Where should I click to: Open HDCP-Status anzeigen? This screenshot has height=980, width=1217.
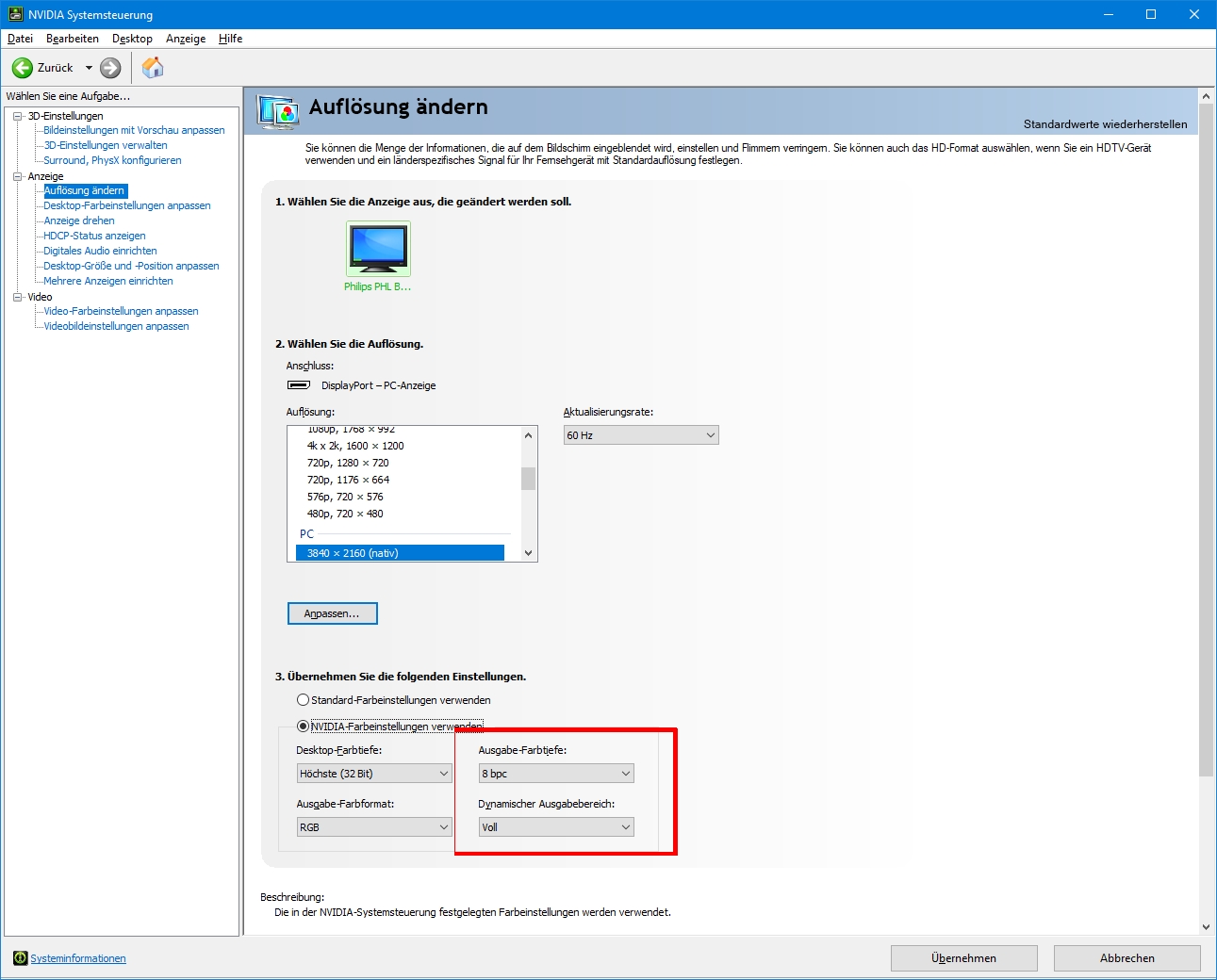click(x=94, y=236)
